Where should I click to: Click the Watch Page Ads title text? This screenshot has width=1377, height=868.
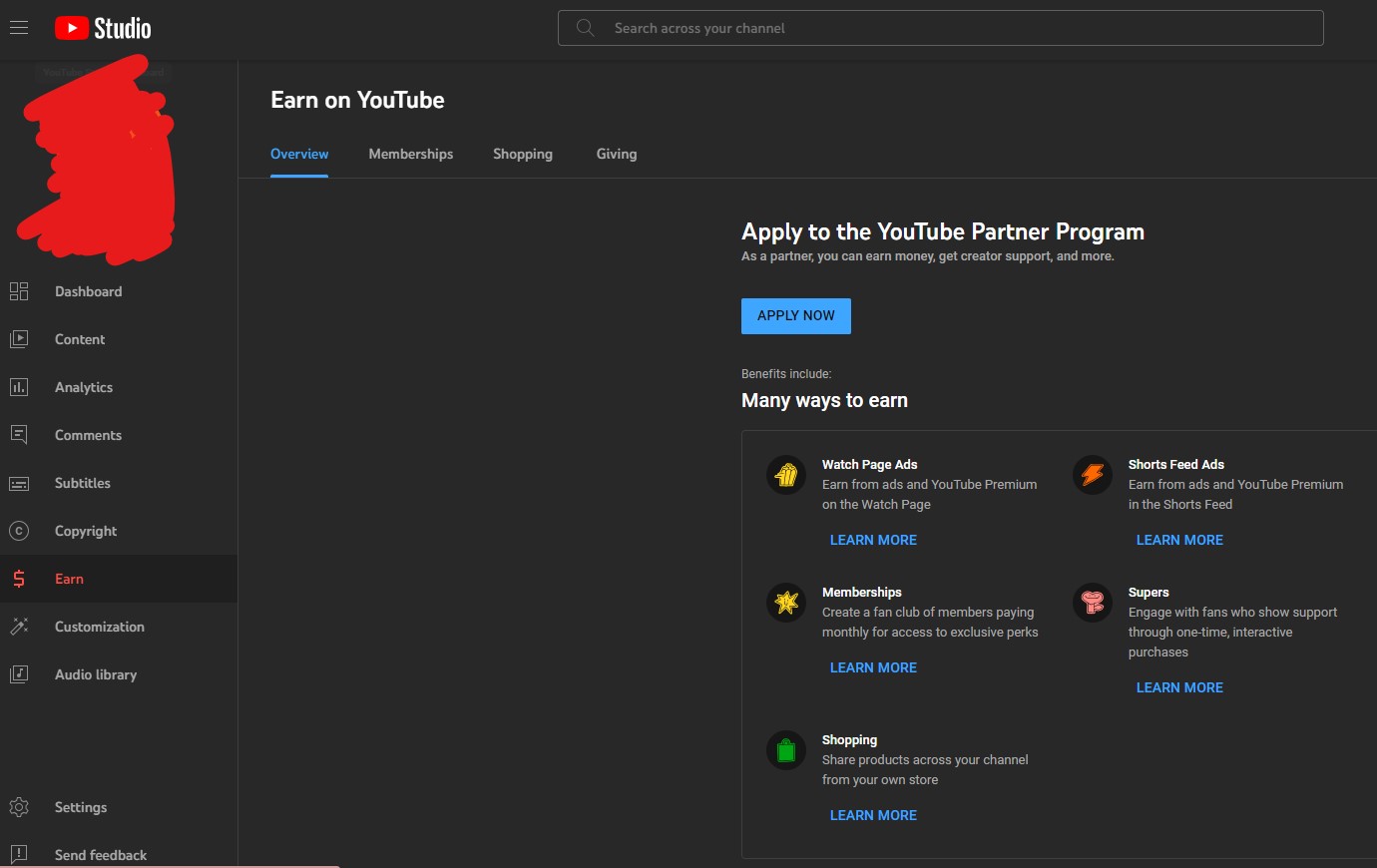[869, 464]
